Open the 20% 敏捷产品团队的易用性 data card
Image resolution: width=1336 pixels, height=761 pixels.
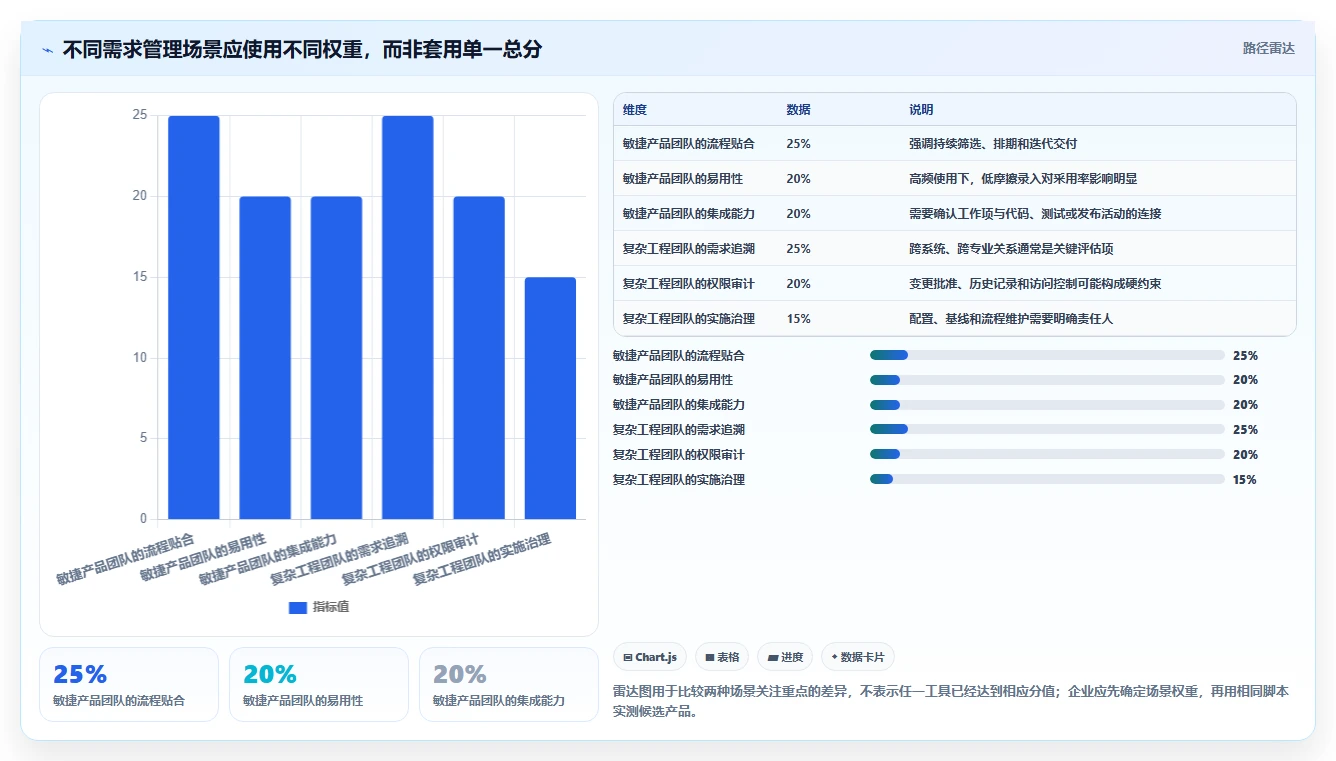[x=319, y=684]
